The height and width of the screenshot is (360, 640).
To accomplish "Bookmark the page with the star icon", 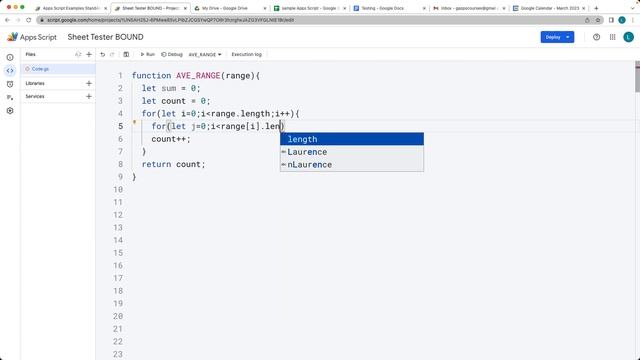I will click(598, 20).
